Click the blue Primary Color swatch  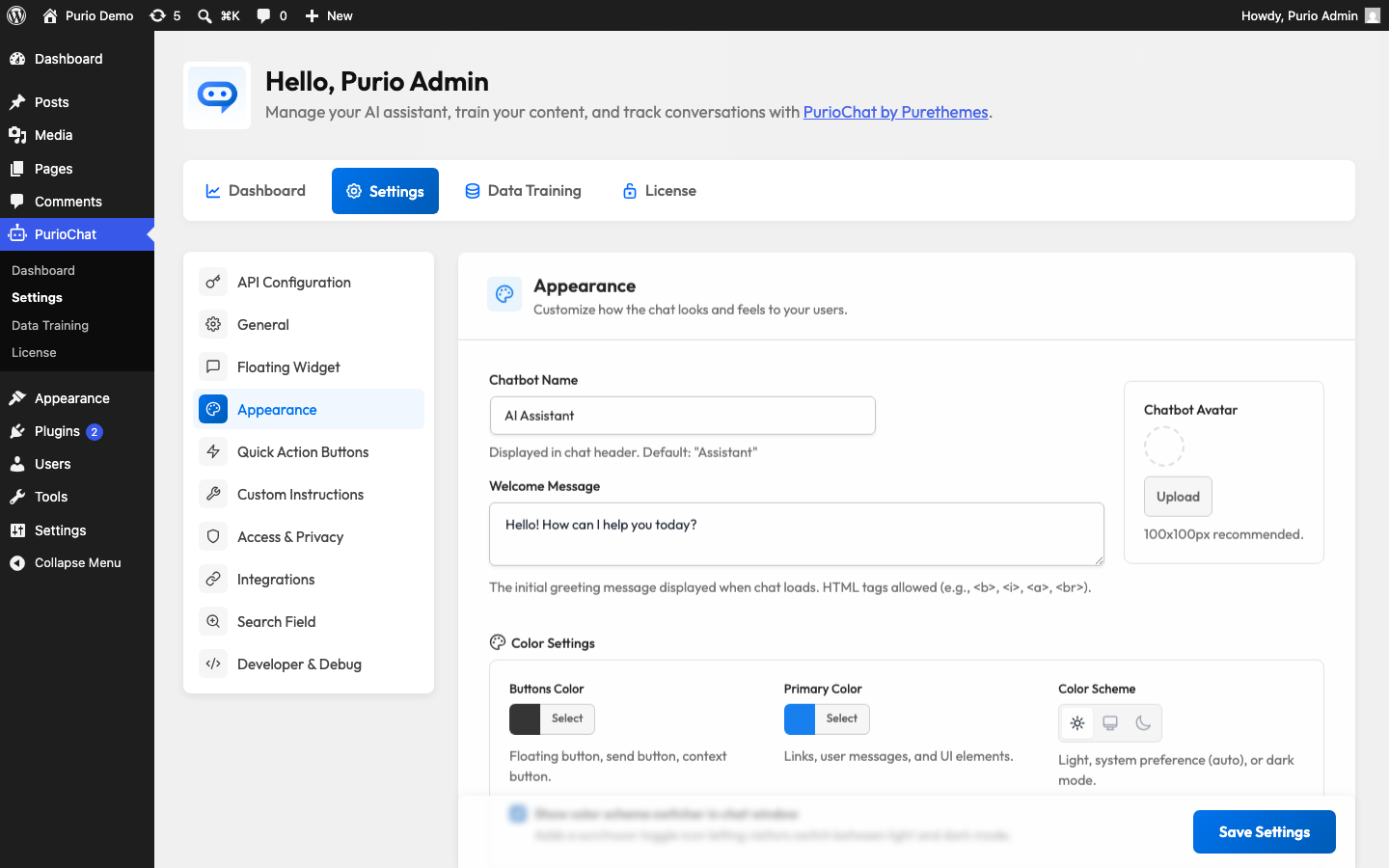click(800, 719)
